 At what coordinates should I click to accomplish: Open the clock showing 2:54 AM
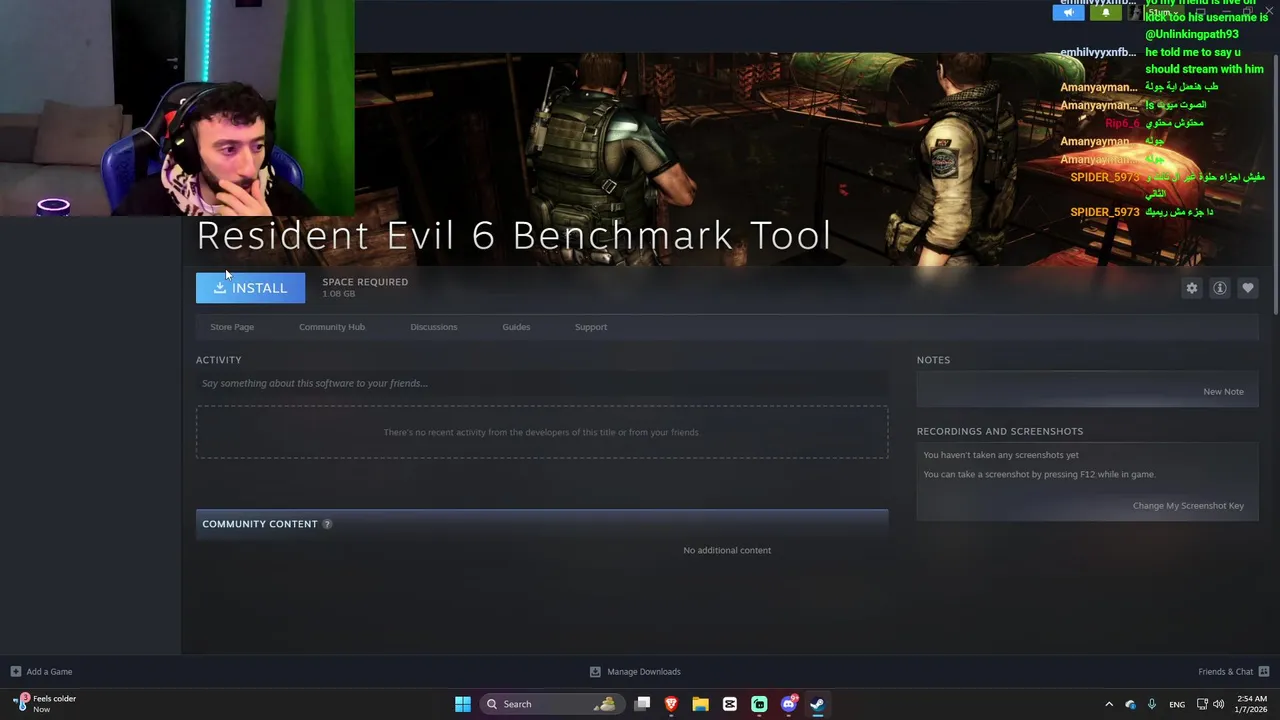point(1251,704)
